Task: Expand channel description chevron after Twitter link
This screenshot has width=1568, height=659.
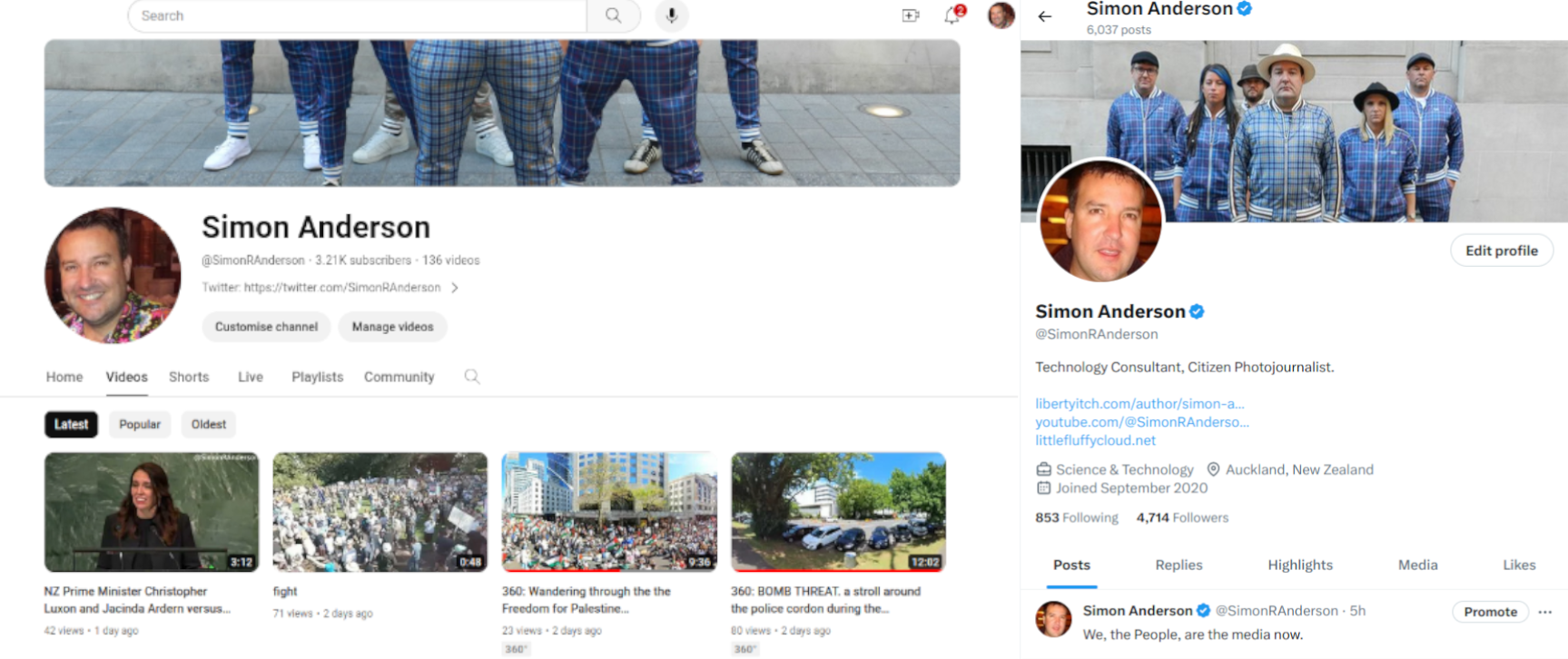Action: click(455, 288)
